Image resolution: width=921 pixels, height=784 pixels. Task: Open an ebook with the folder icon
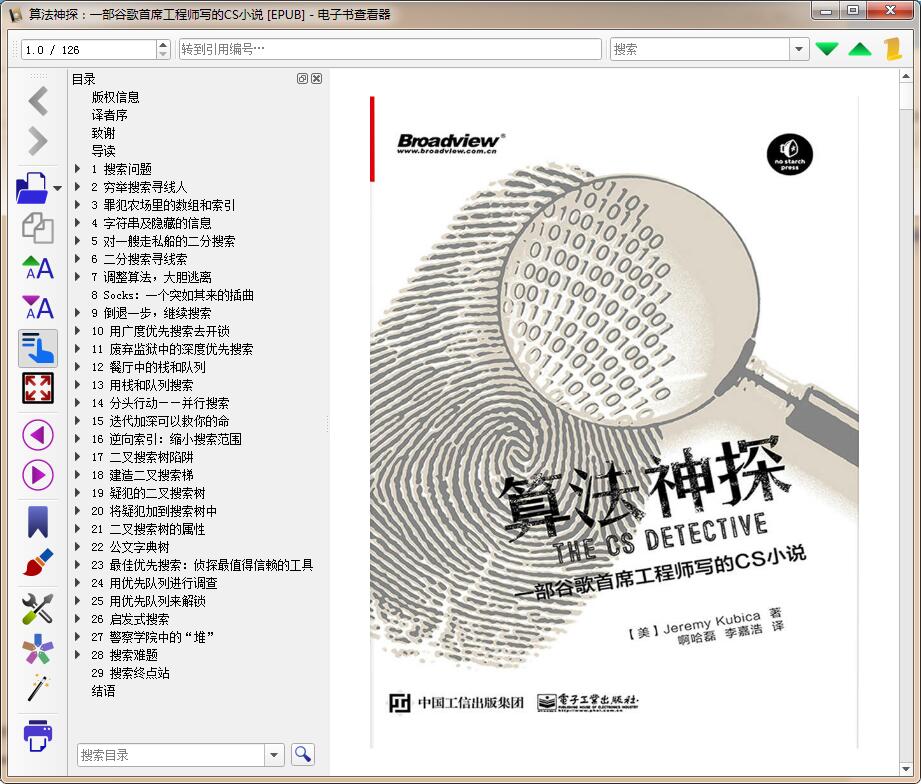32,188
